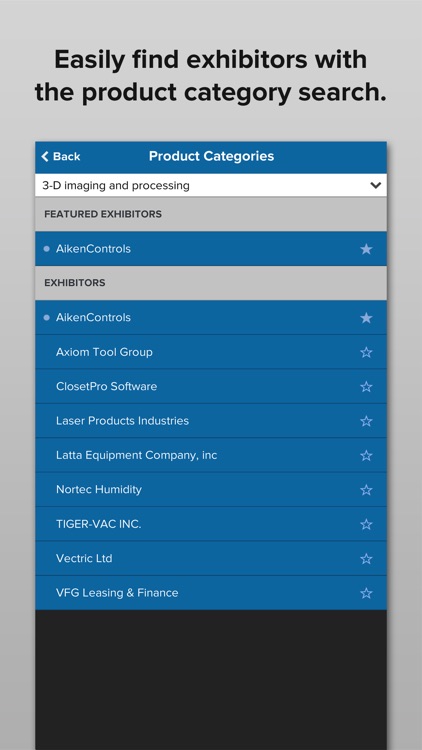Open Axiom Tool Group exhibitor entry
The width and height of the screenshot is (422, 750).
pyautogui.click(x=211, y=352)
